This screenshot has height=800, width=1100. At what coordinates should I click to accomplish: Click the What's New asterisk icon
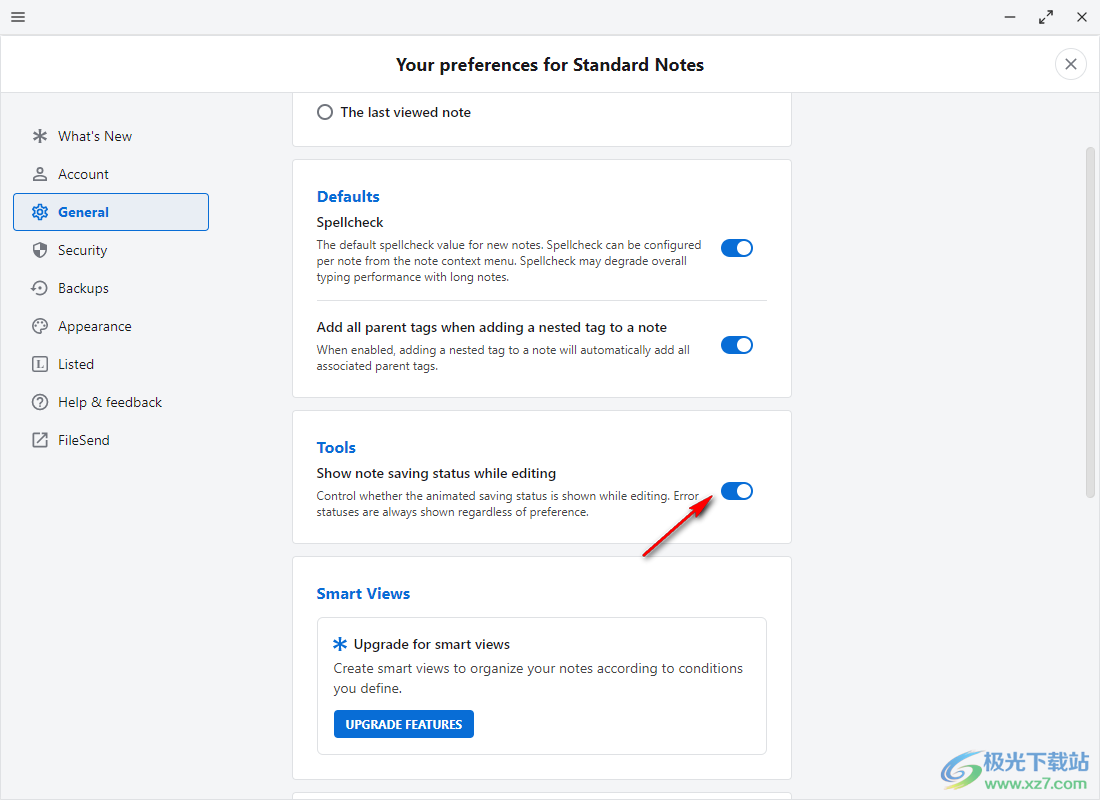click(x=40, y=136)
